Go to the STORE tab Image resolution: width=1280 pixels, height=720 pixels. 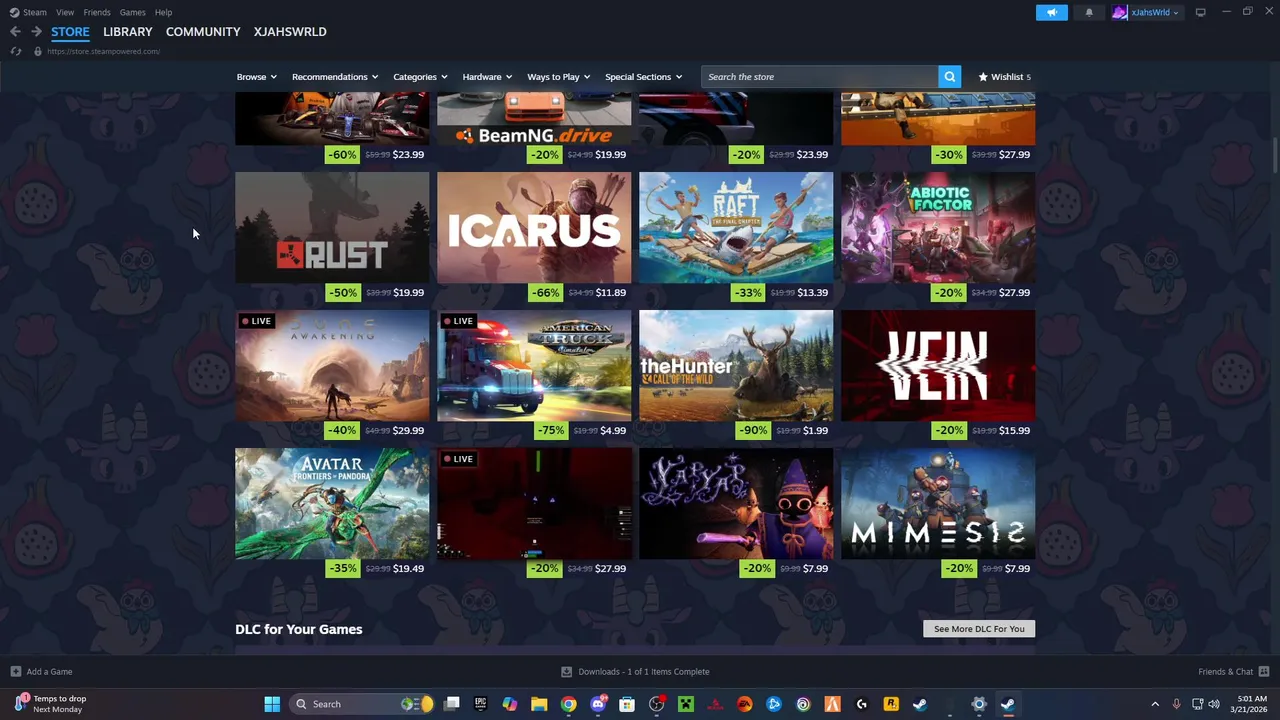[x=70, y=32]
